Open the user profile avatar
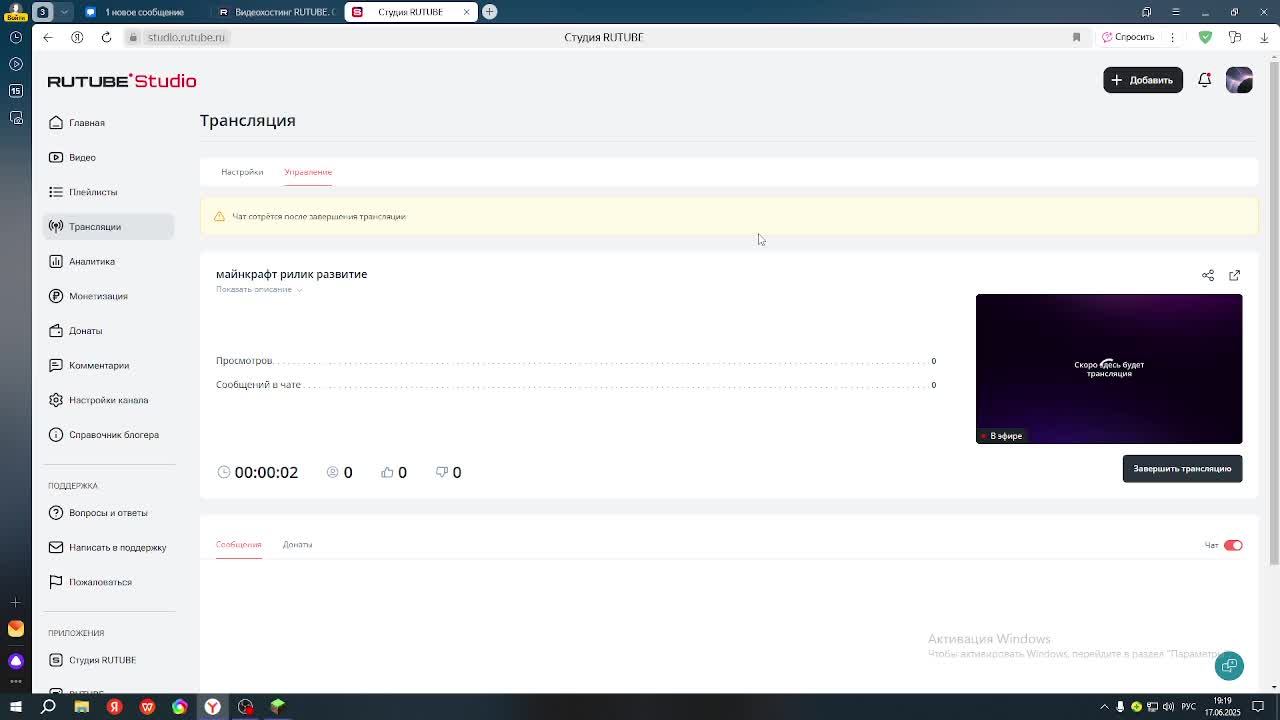Image resolution: width=1280 pixels, height=720 pixels. pos(1239,80)
